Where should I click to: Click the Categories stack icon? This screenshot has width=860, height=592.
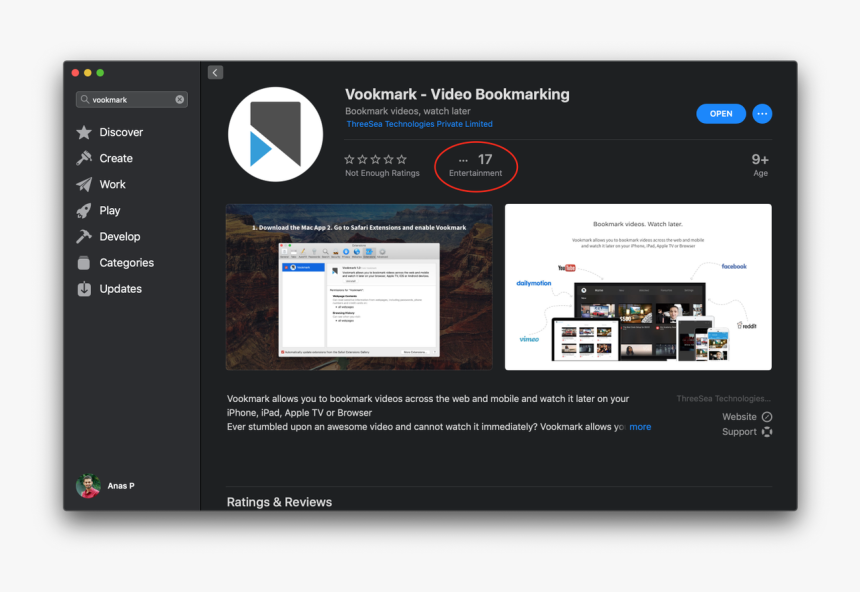click(84, 263)
